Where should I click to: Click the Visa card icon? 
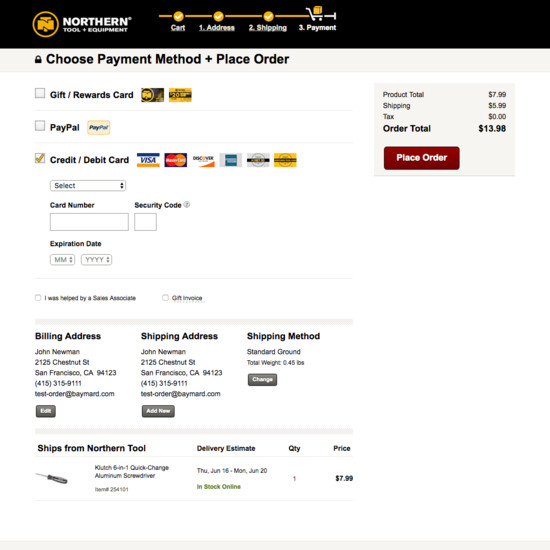coord(148,160)
